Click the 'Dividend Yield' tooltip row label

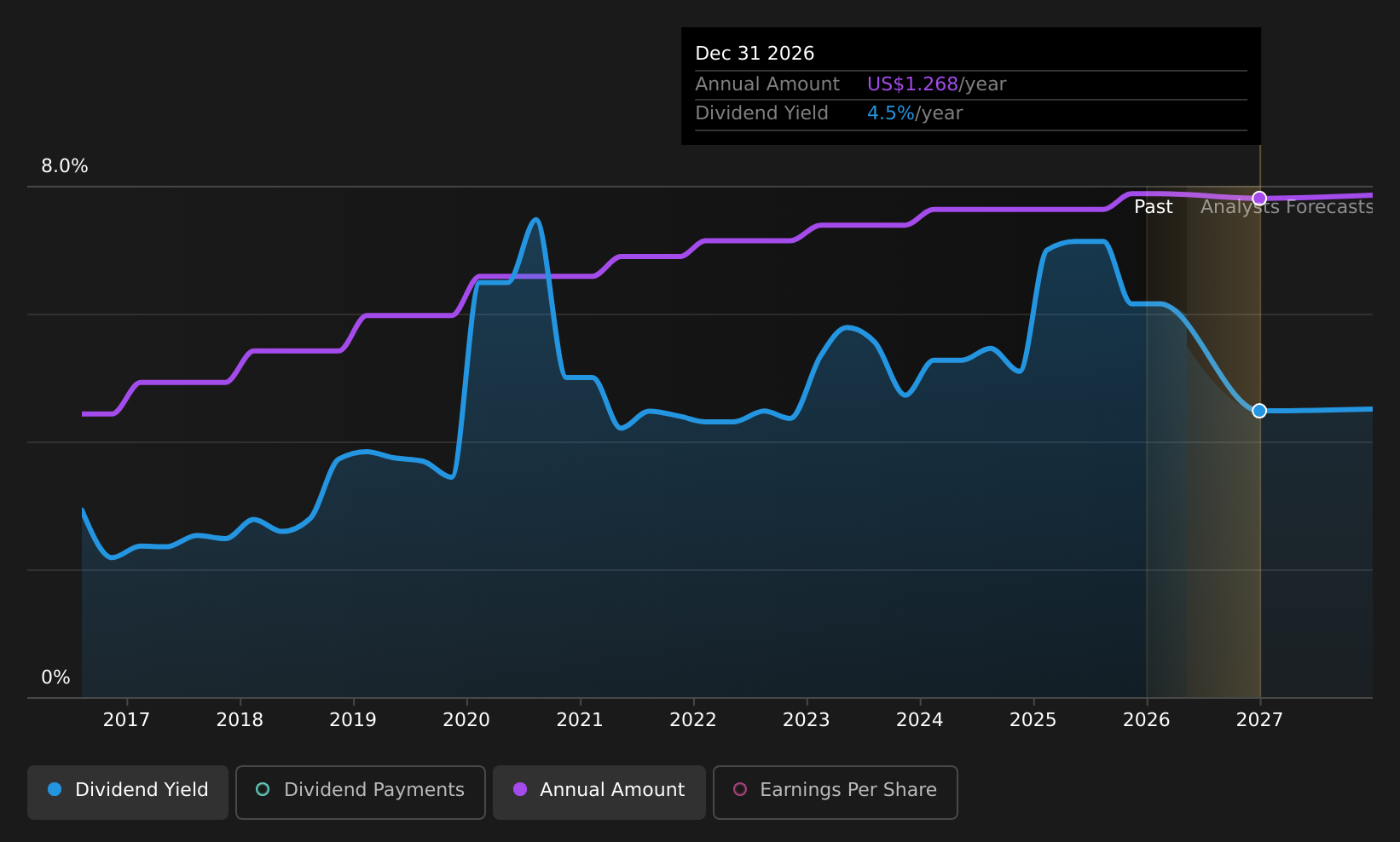pyautogui.click(x=761, y=113)
